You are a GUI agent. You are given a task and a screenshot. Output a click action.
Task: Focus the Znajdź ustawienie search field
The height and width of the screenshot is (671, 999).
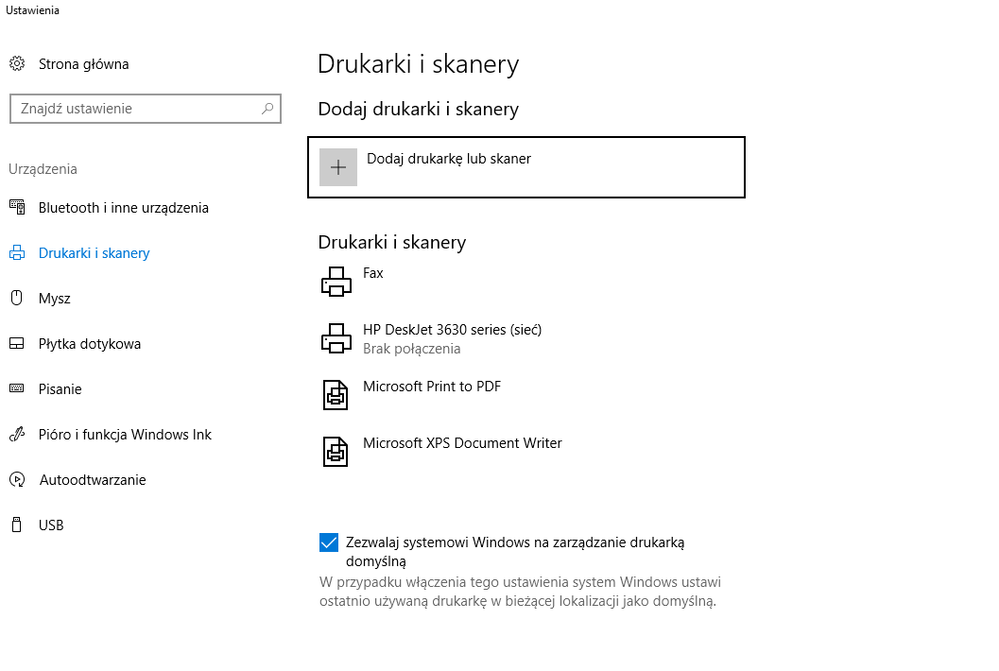(x=135, y=109)
